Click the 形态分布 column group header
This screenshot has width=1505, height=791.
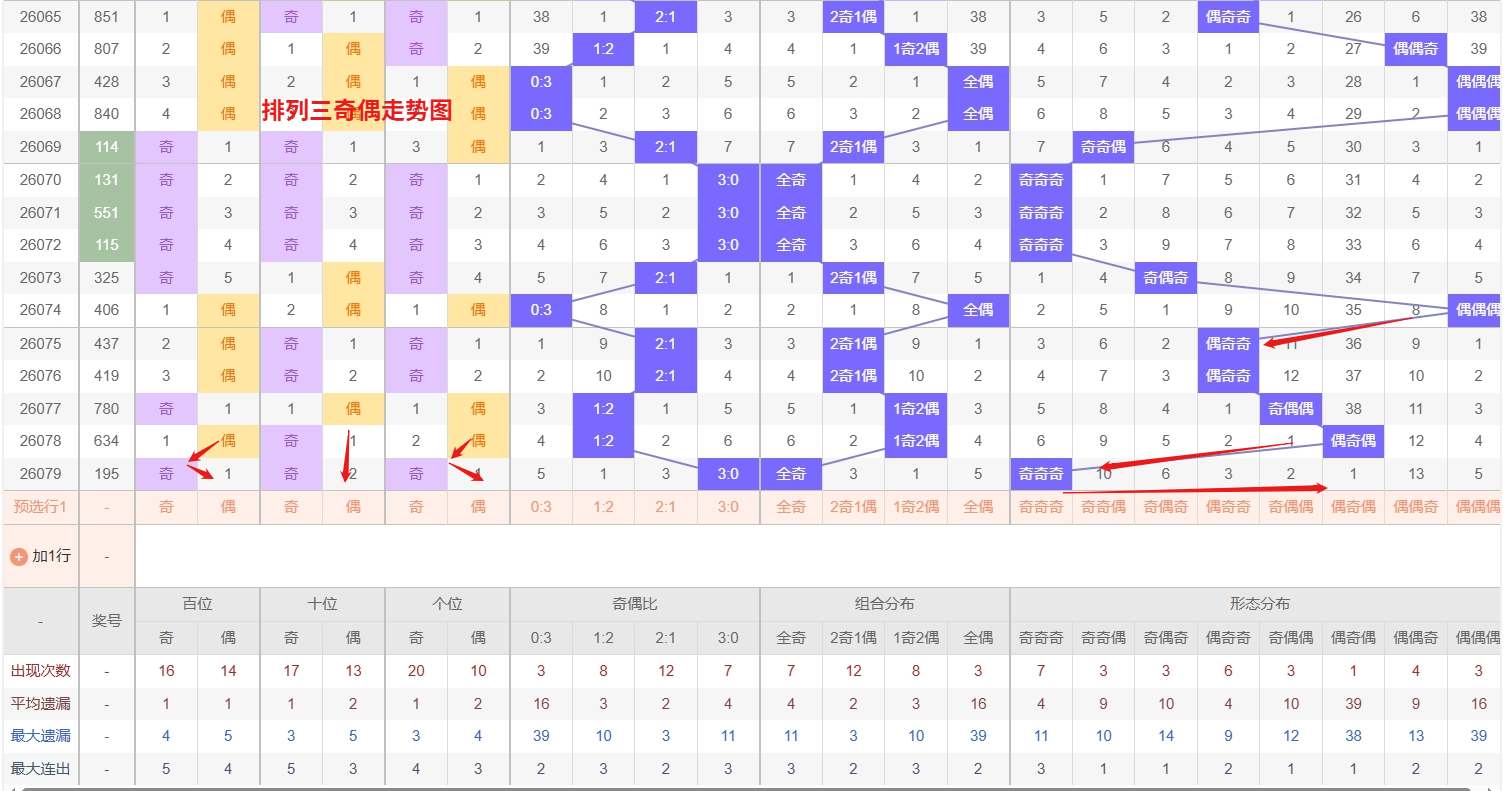(x=1259, y=604)
